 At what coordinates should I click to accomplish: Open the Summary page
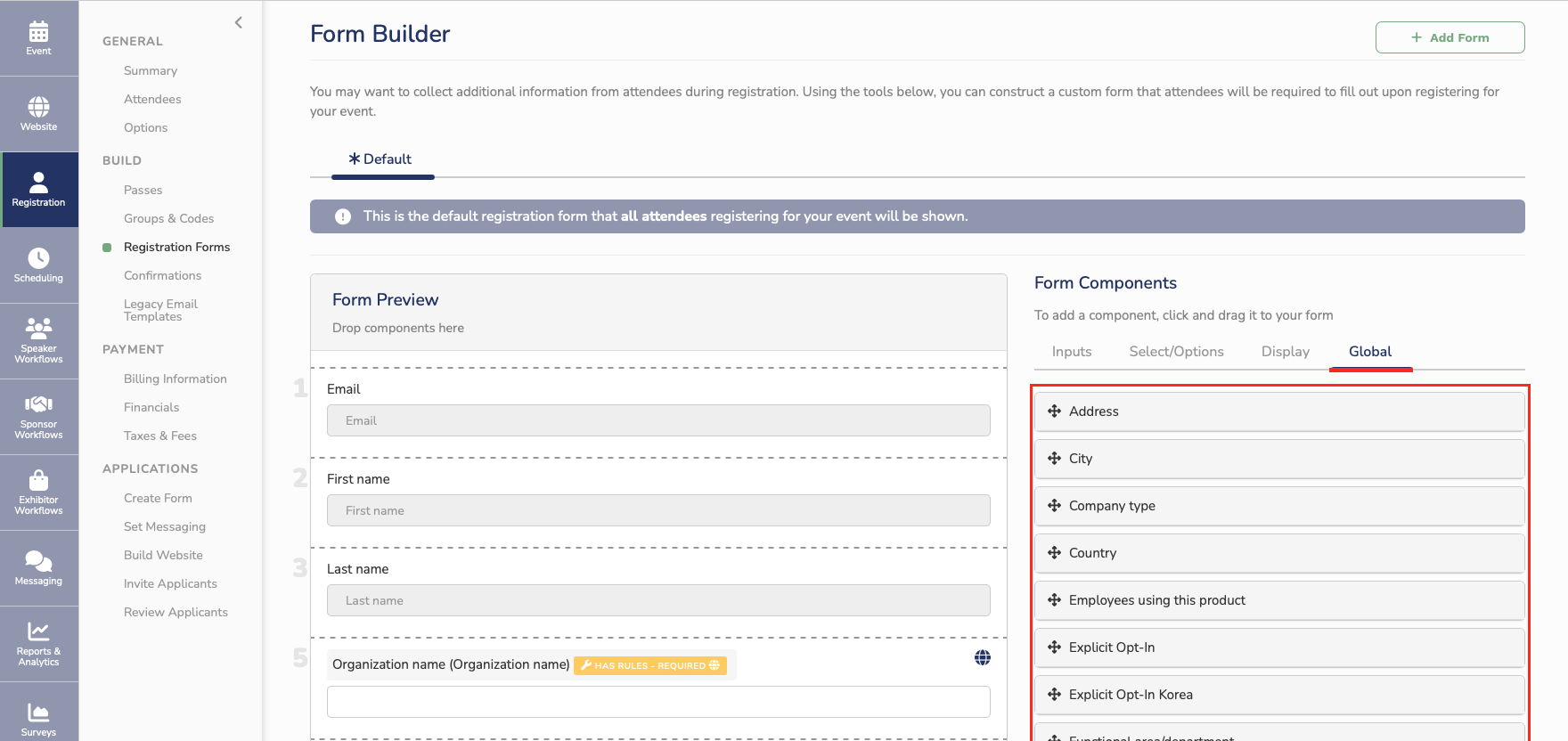(151, 70)
